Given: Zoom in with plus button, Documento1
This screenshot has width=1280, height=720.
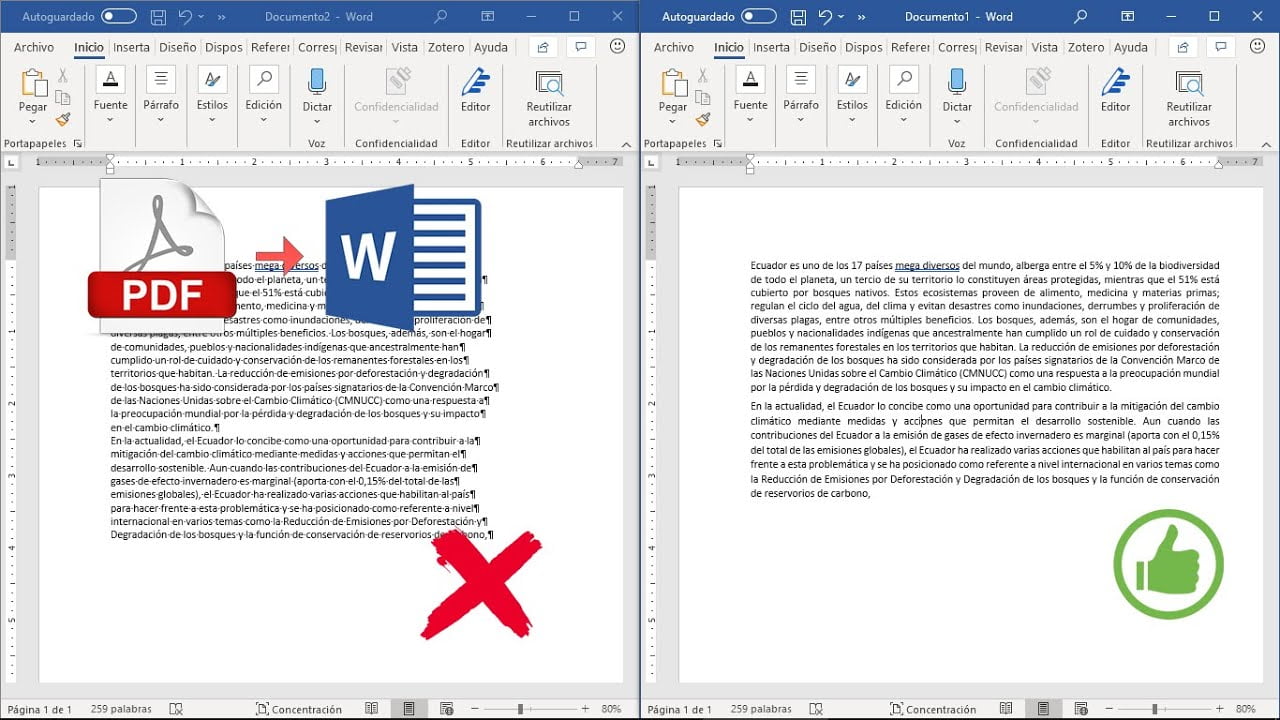Looking at the screenshot, I should coord(1222,709).
